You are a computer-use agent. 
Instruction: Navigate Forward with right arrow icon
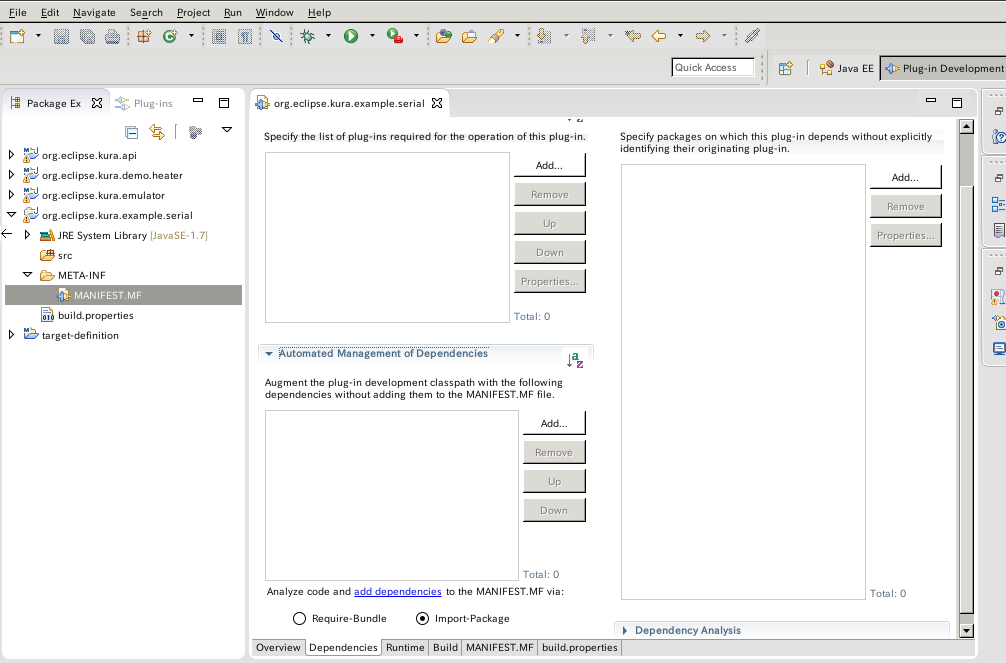click(x=703, y=36)
